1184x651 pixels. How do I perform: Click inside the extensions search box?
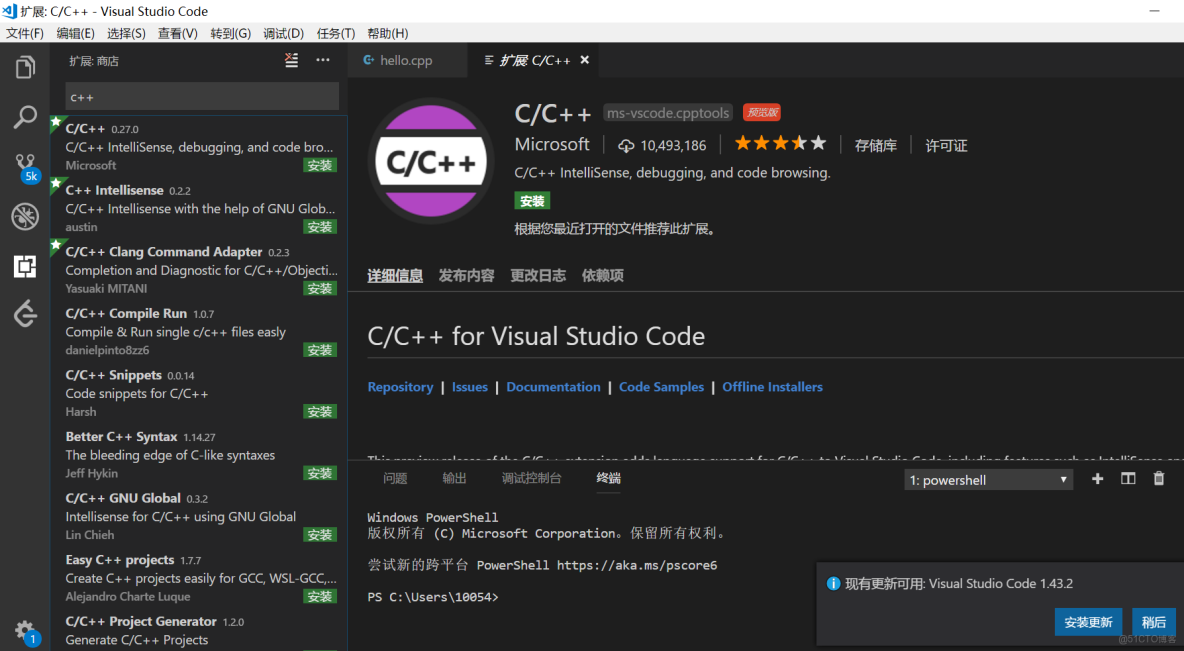click(x=201, y=96)
